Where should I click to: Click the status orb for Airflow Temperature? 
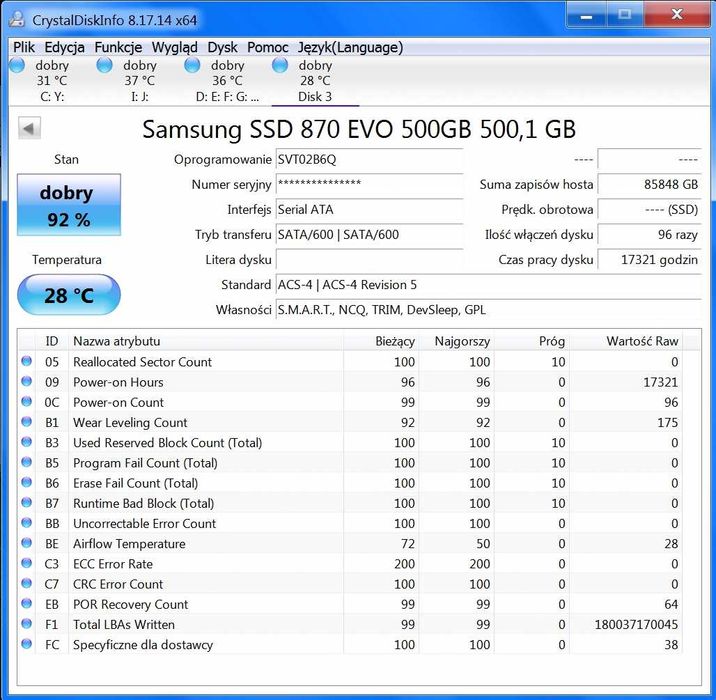(26, 543)
